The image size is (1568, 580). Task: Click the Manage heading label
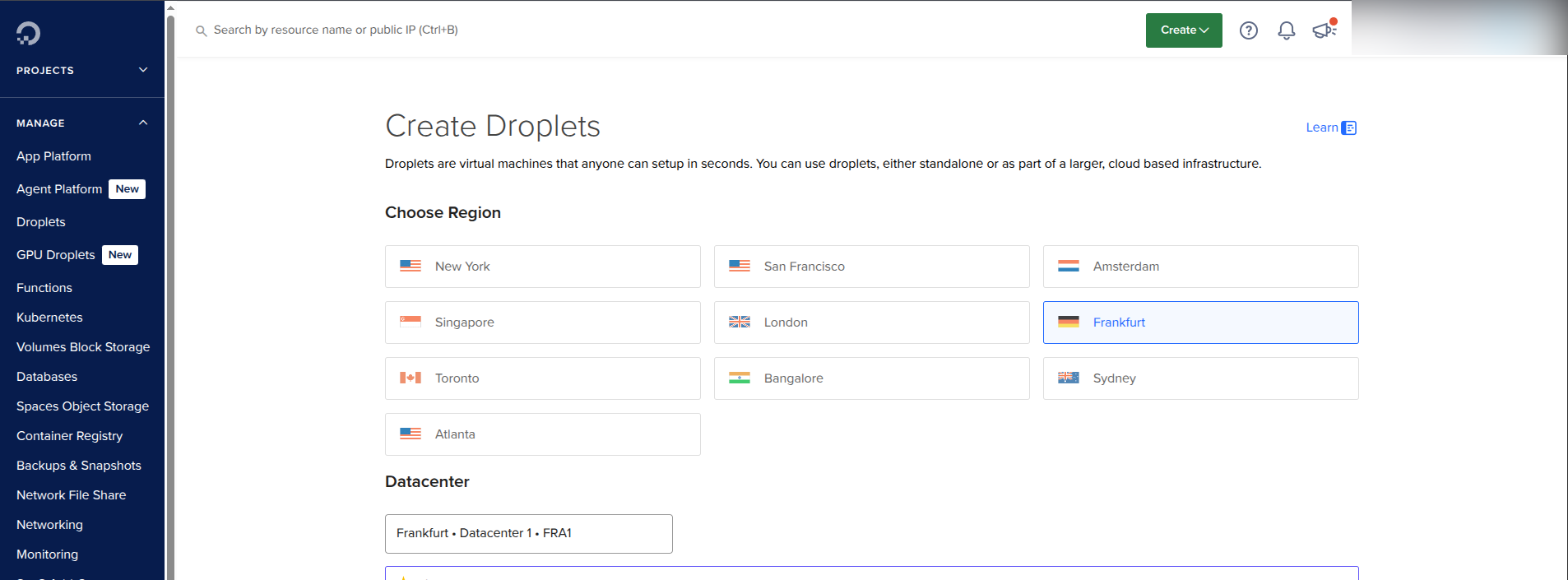click(40, 123)
